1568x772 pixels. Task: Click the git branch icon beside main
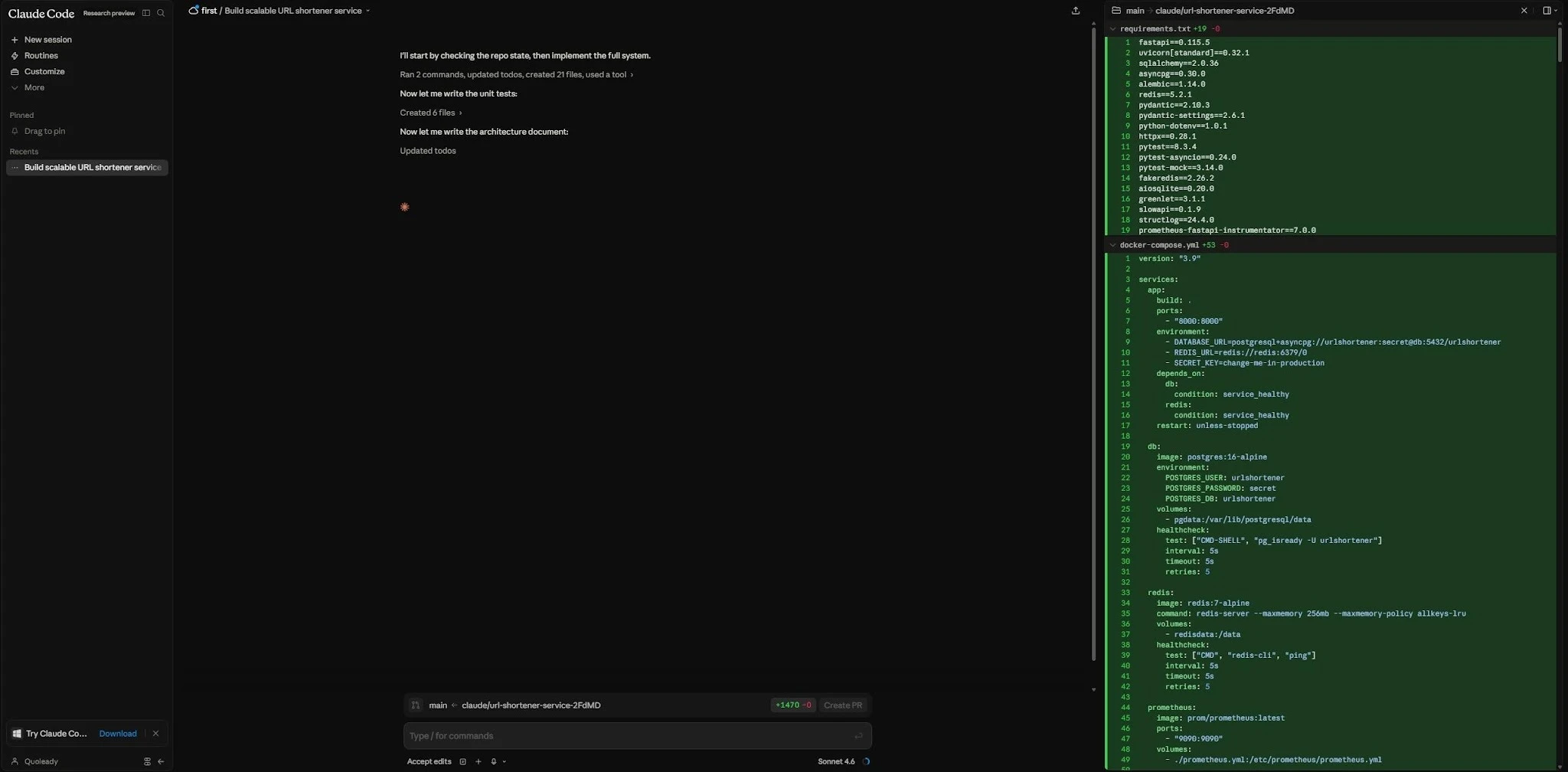[416, 705]
